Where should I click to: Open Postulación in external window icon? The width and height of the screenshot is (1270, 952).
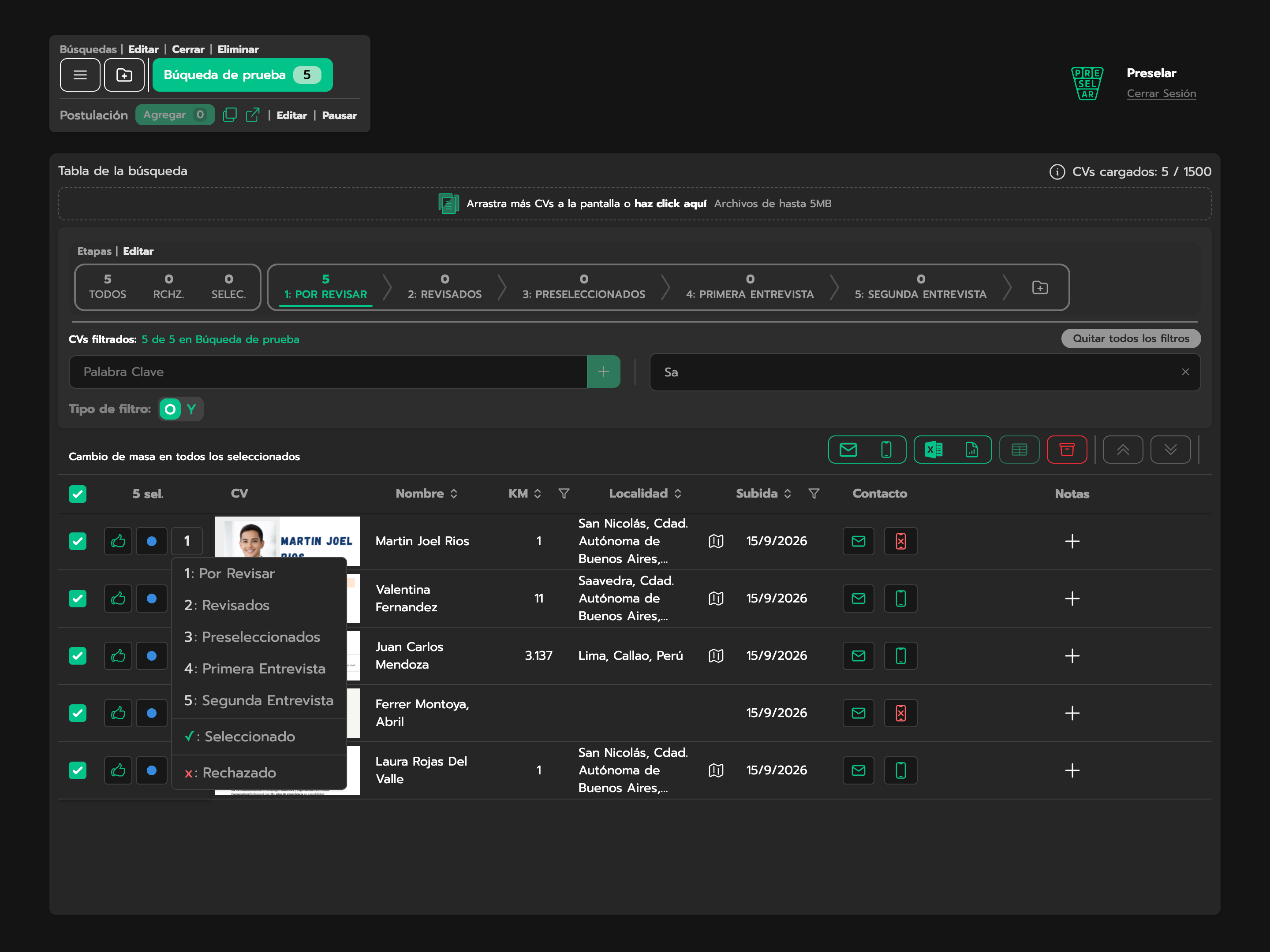(253, 115)
